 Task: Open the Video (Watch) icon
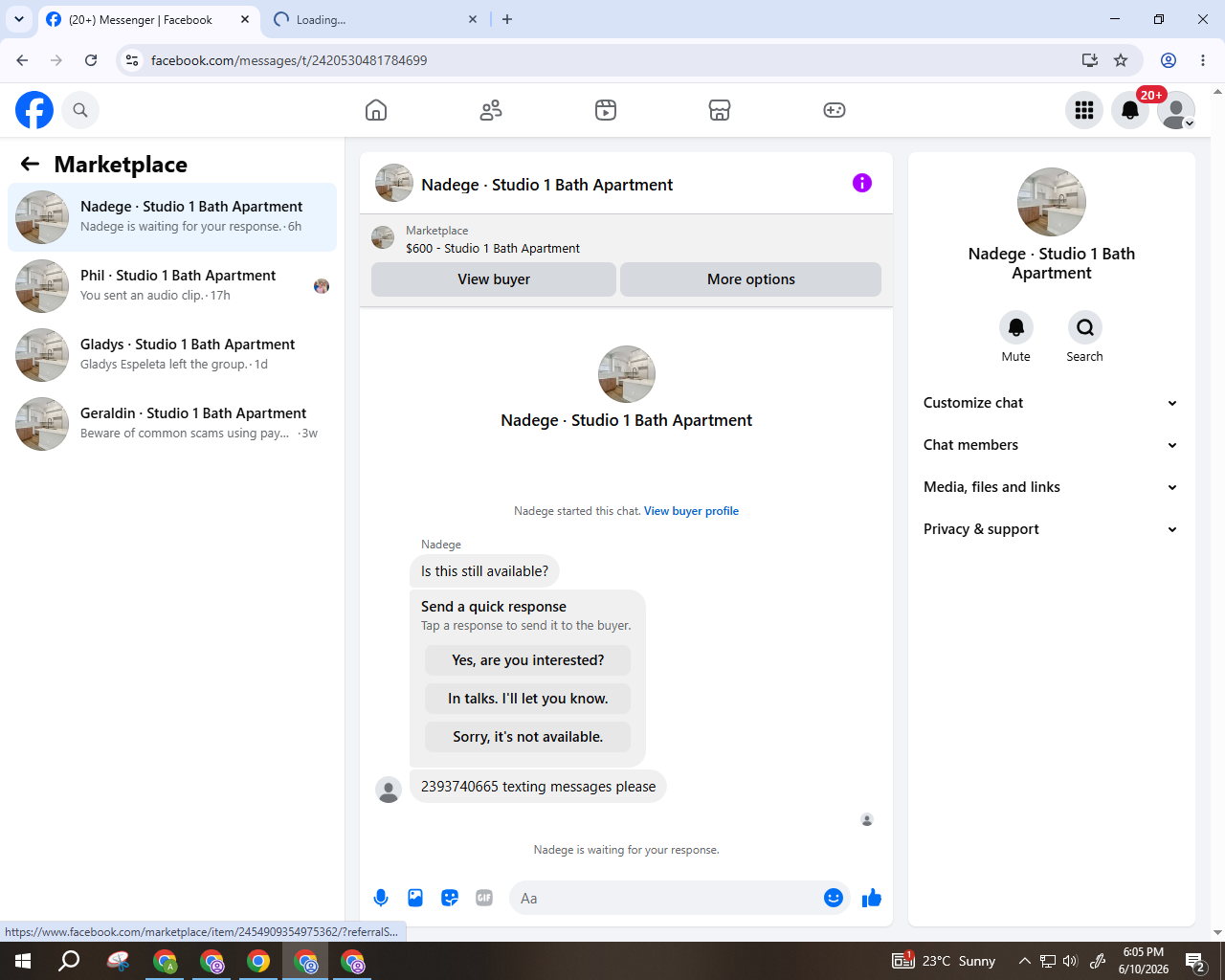coord(606,110)
